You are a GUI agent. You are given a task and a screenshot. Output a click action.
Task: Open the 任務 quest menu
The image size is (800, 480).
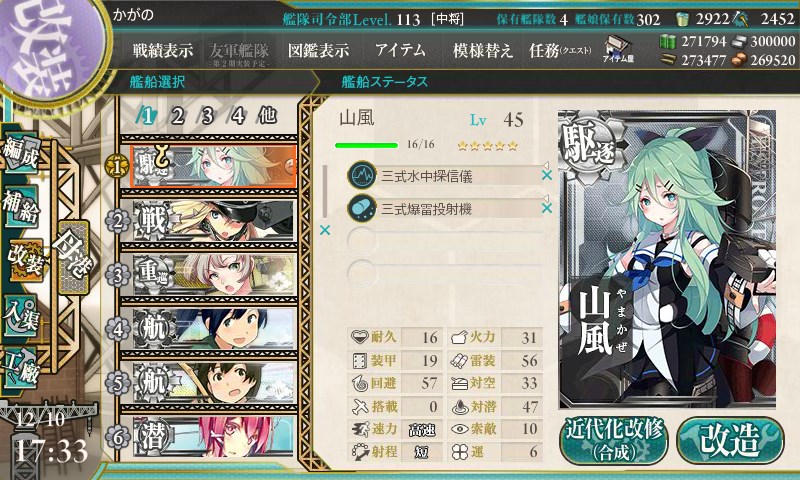click(x=560, y=50)
